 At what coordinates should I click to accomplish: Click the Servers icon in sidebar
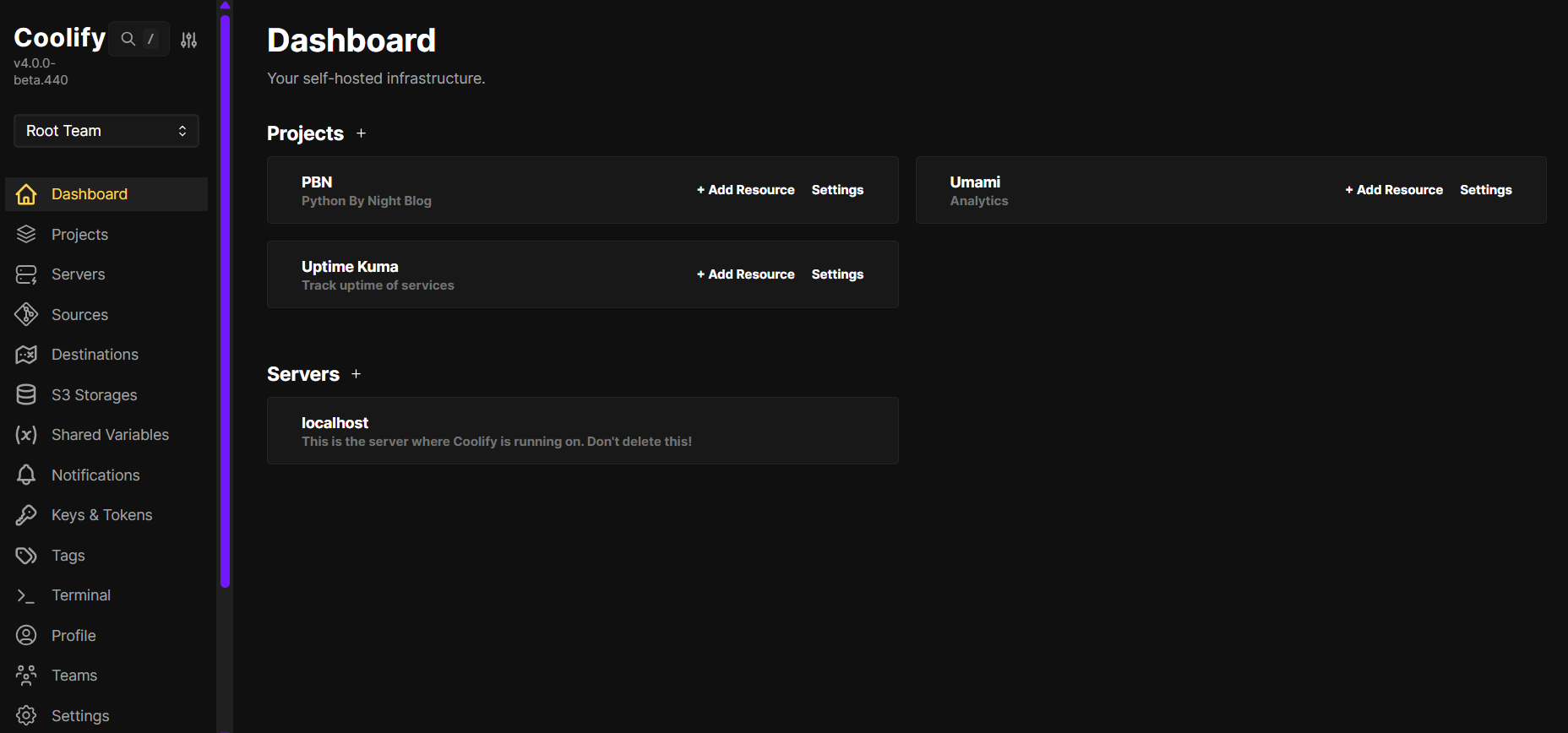click(26, 274)
